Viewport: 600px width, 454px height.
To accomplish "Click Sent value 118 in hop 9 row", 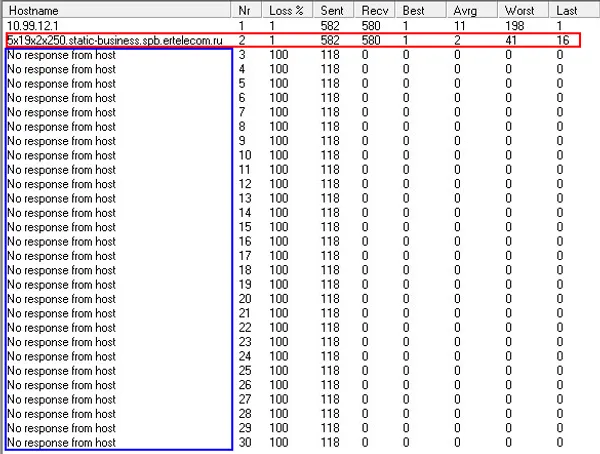I will pyautogui.click(x=330, y=141).
